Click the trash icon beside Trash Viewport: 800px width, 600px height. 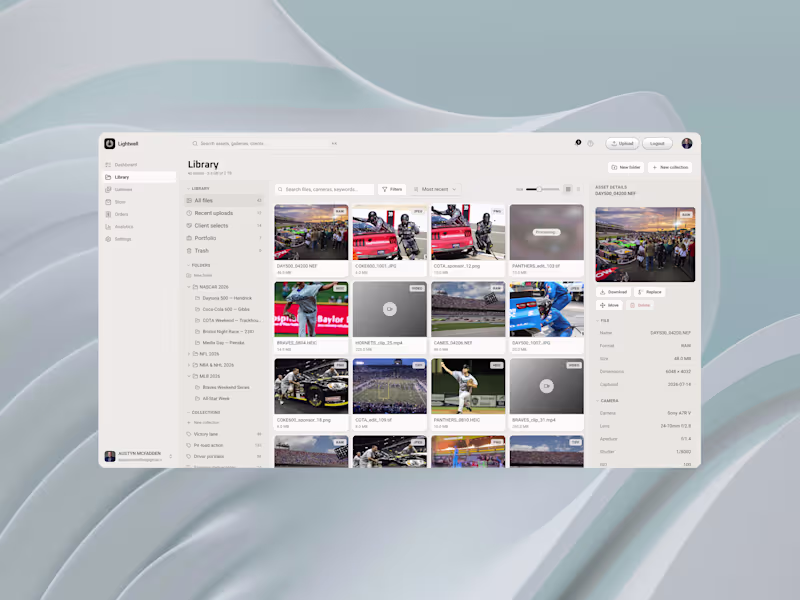tap(189, 251)
